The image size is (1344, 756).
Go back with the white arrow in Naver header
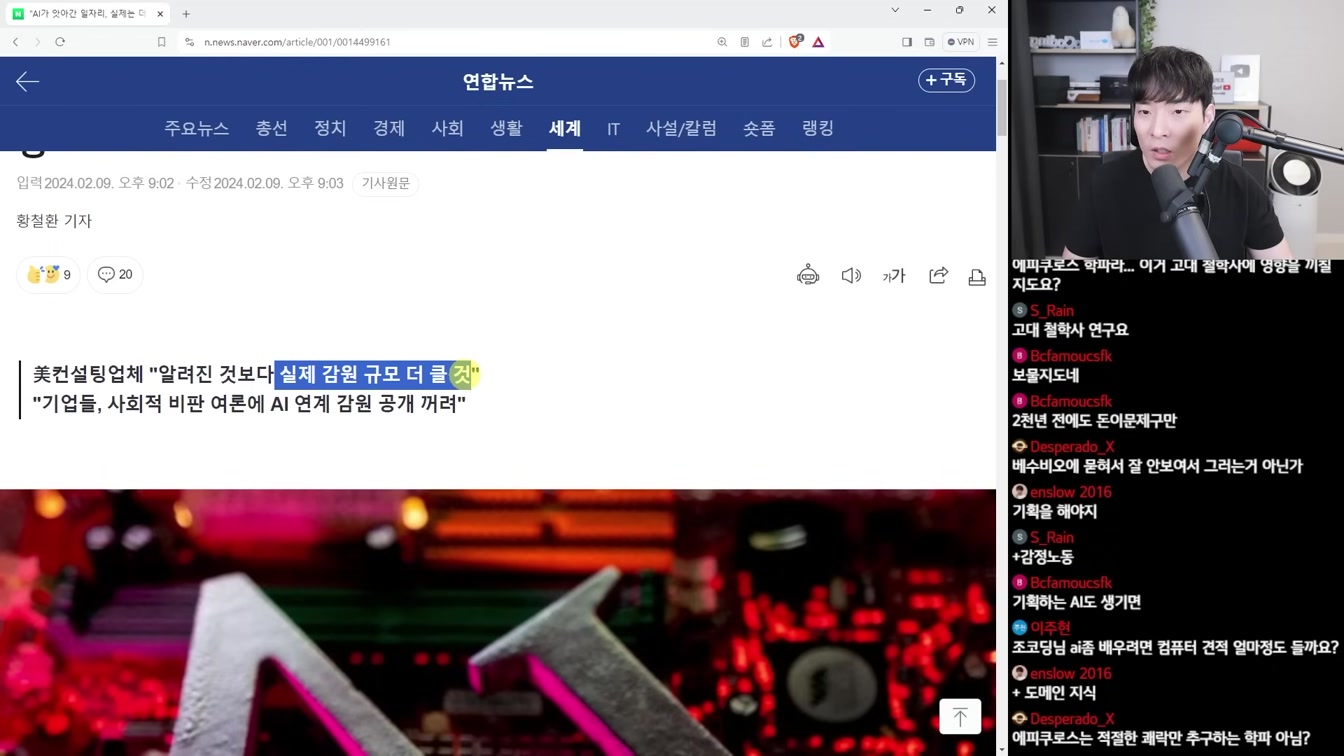(27, 82)
